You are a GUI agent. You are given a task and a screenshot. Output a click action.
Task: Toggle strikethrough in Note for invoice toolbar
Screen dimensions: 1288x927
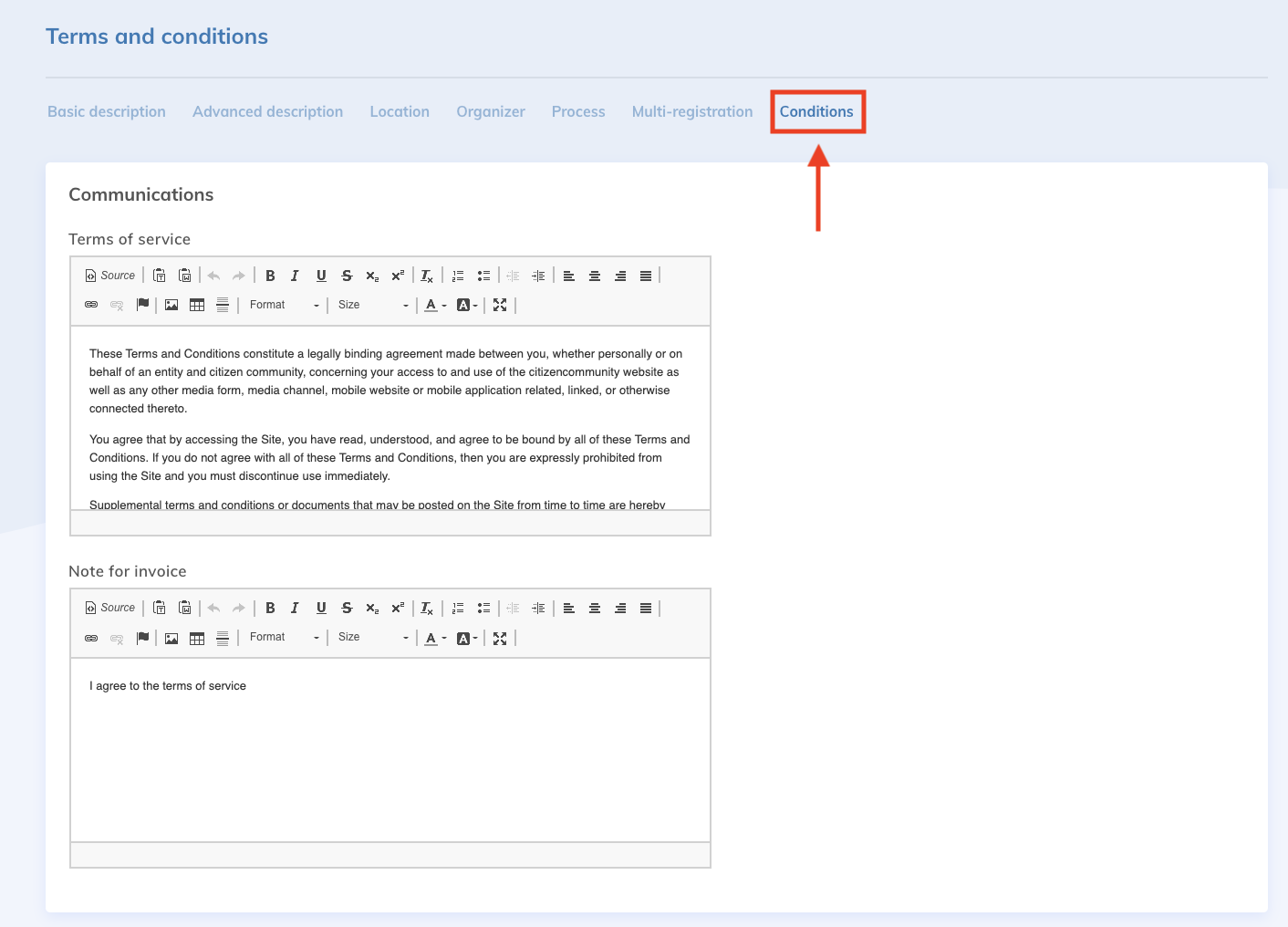point(347,608)
